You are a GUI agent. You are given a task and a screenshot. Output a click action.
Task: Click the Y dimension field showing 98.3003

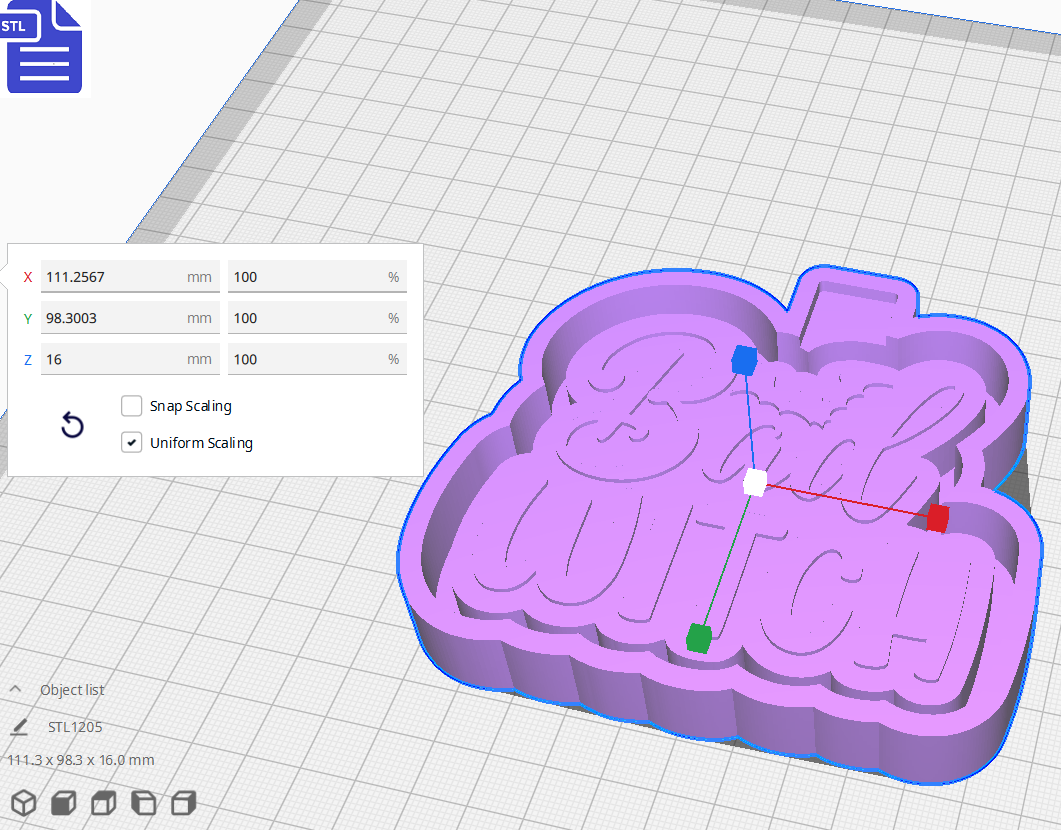click(130, 317)
